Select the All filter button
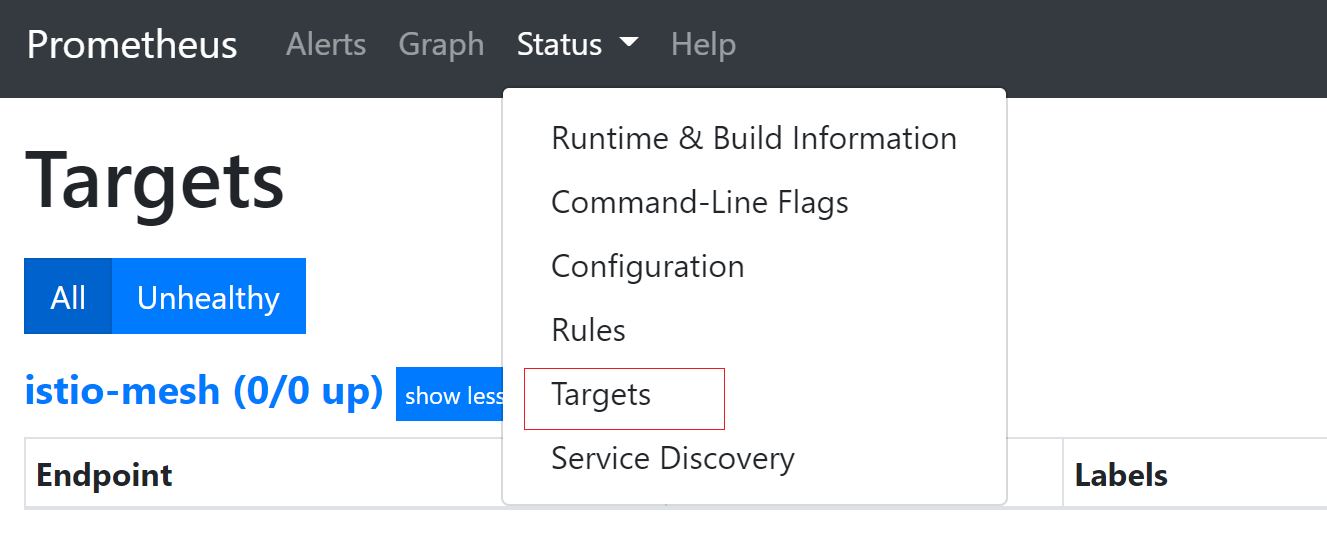The height and width of the screenshot is (534, 1327). click(x=68, y=297)
